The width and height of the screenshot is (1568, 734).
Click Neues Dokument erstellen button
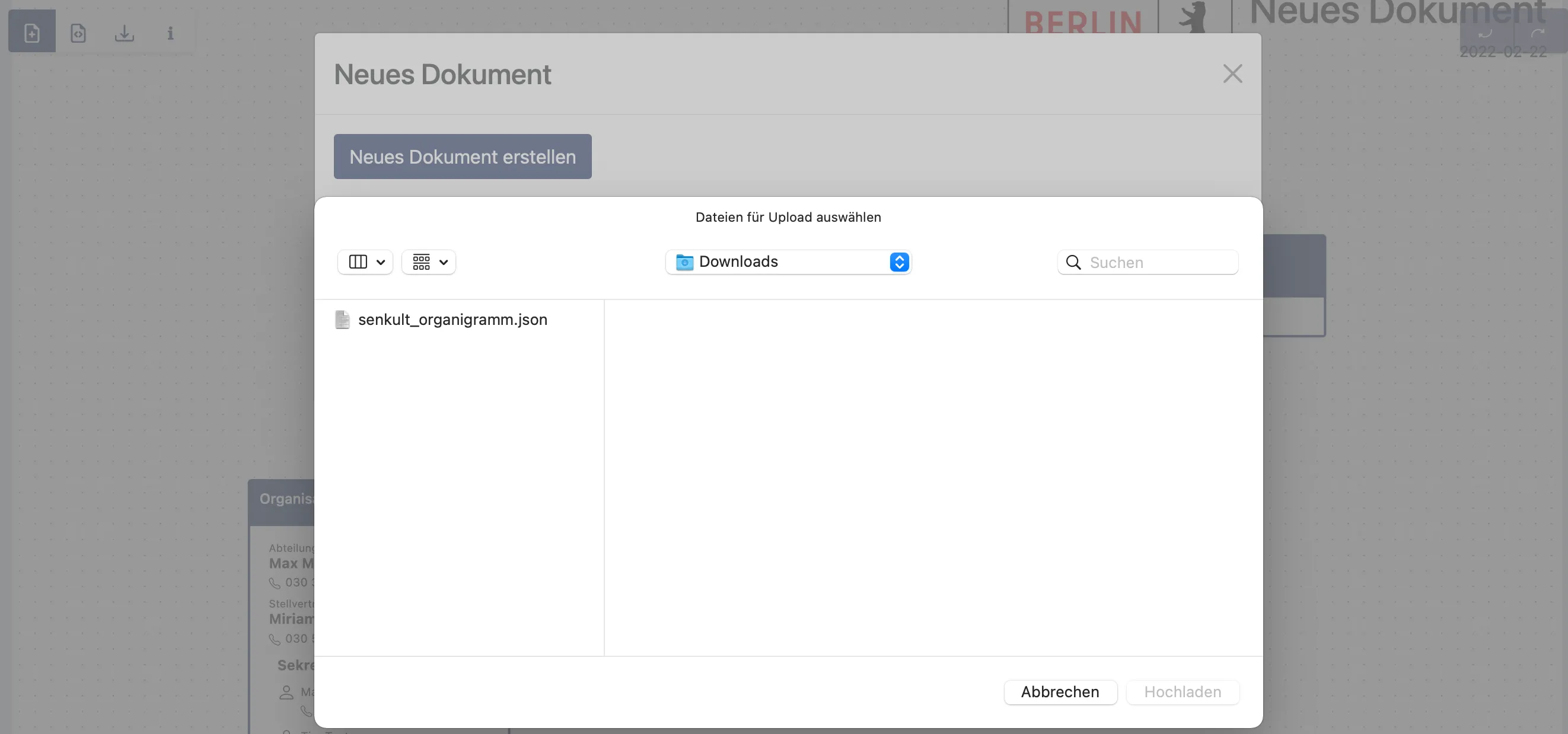tap(462, 157)
